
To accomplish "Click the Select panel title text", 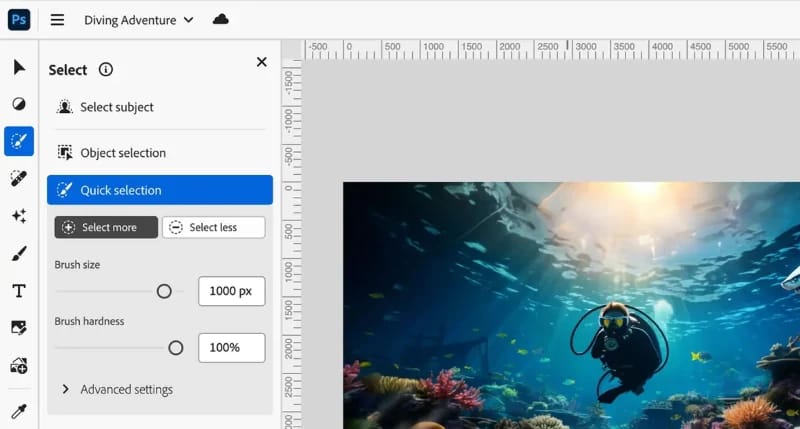I will tap(68, 70).
